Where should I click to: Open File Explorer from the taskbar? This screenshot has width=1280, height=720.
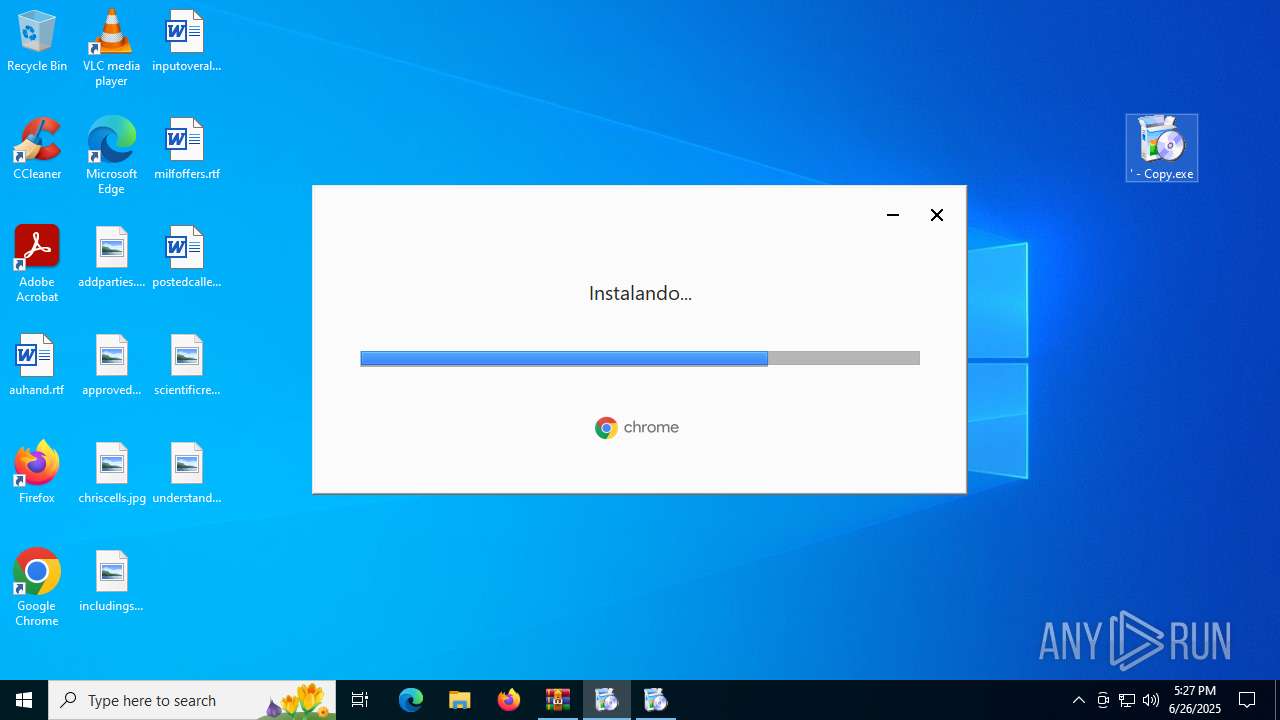tap(460, 700)
